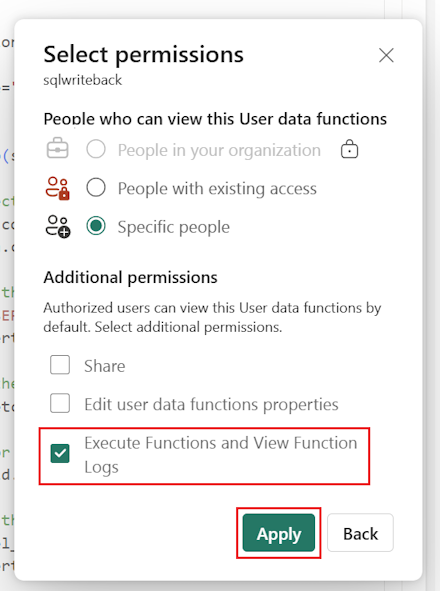440x591 pixels.
Task: Click the Apply button
Action: (279, 533)
